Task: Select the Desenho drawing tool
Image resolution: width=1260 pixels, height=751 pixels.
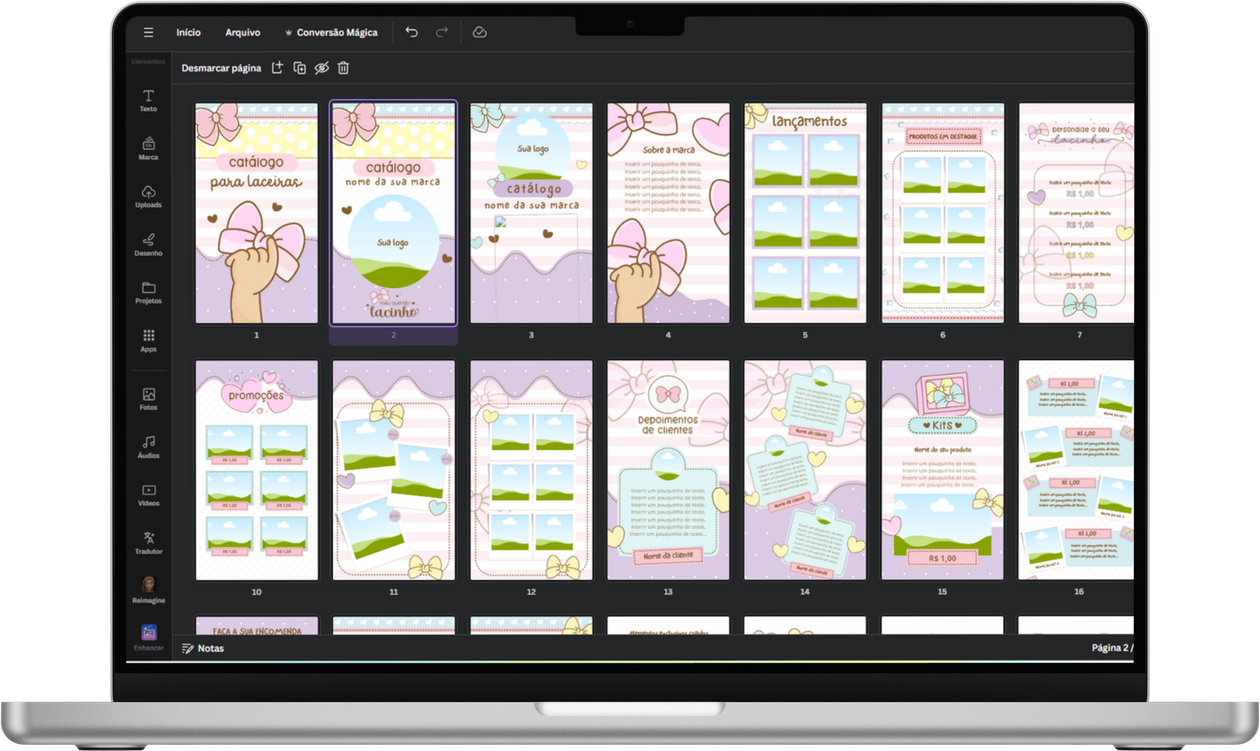Action: [x=148, y=243]
